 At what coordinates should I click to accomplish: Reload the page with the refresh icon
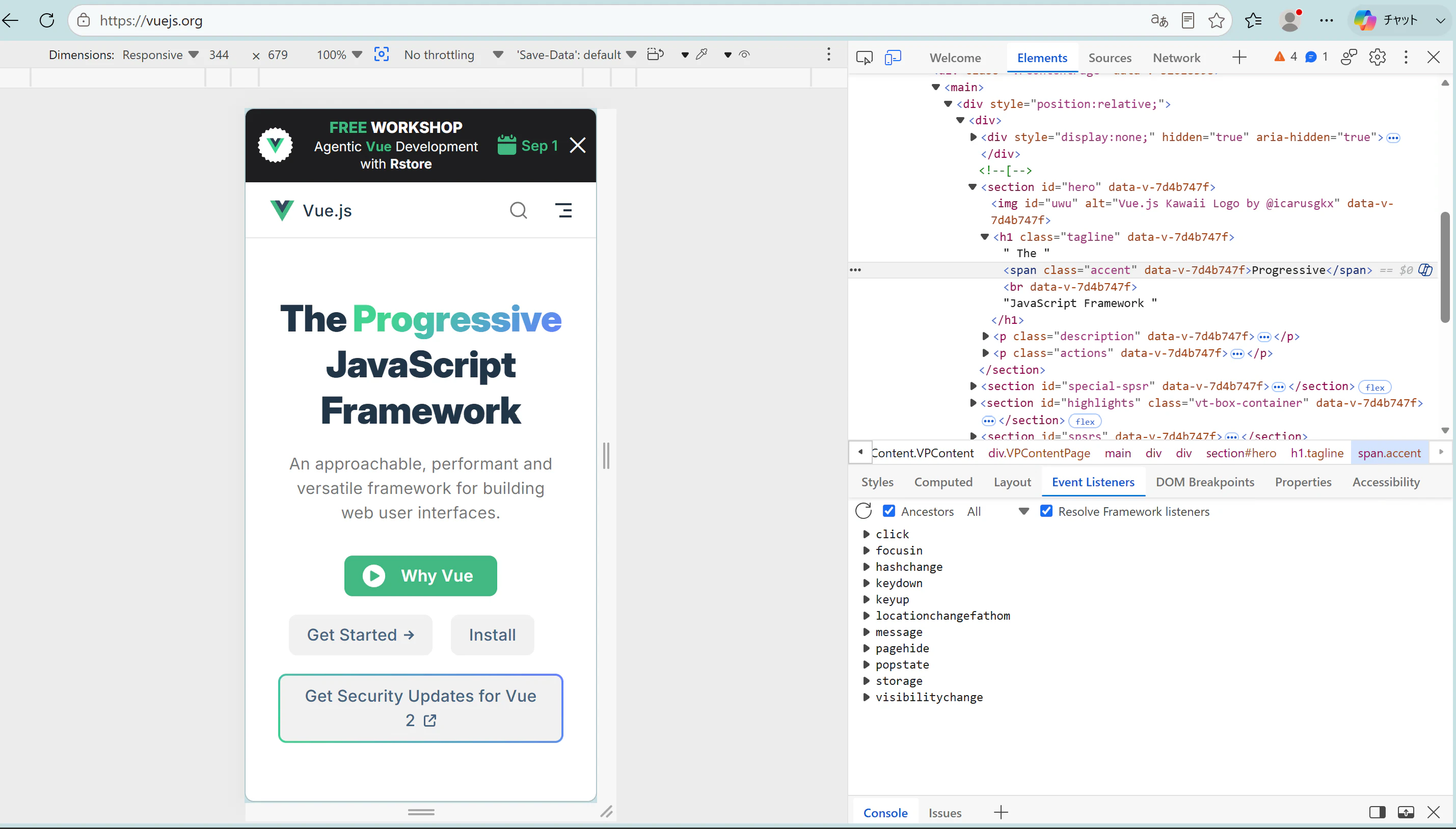point(47,20)
